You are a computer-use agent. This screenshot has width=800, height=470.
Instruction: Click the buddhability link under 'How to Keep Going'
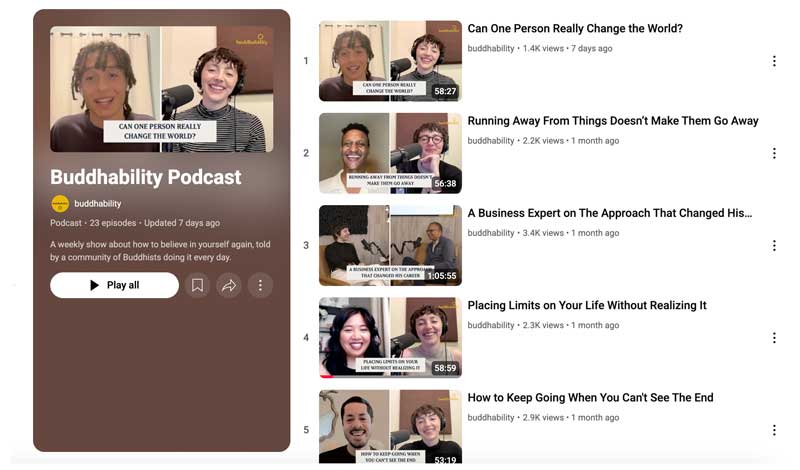pos(491,417)
